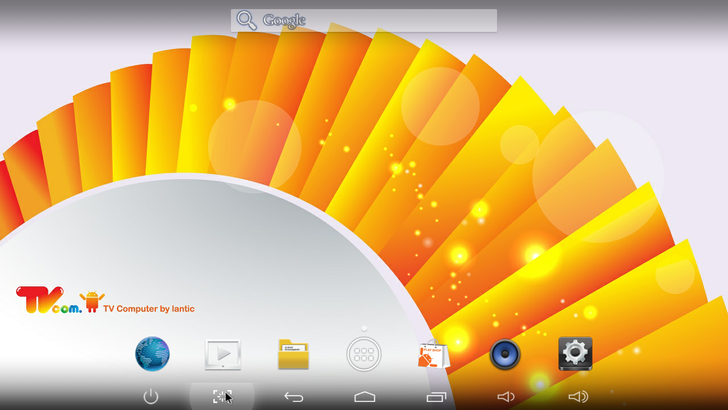Open the Settings gear app
Image resolution: width=728 pixels, height=410 pixels.
(575, 353)
